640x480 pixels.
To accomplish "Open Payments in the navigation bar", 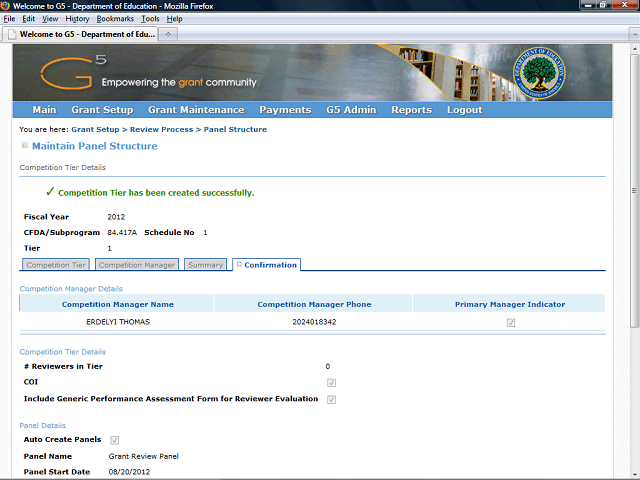I will point(285,110).
